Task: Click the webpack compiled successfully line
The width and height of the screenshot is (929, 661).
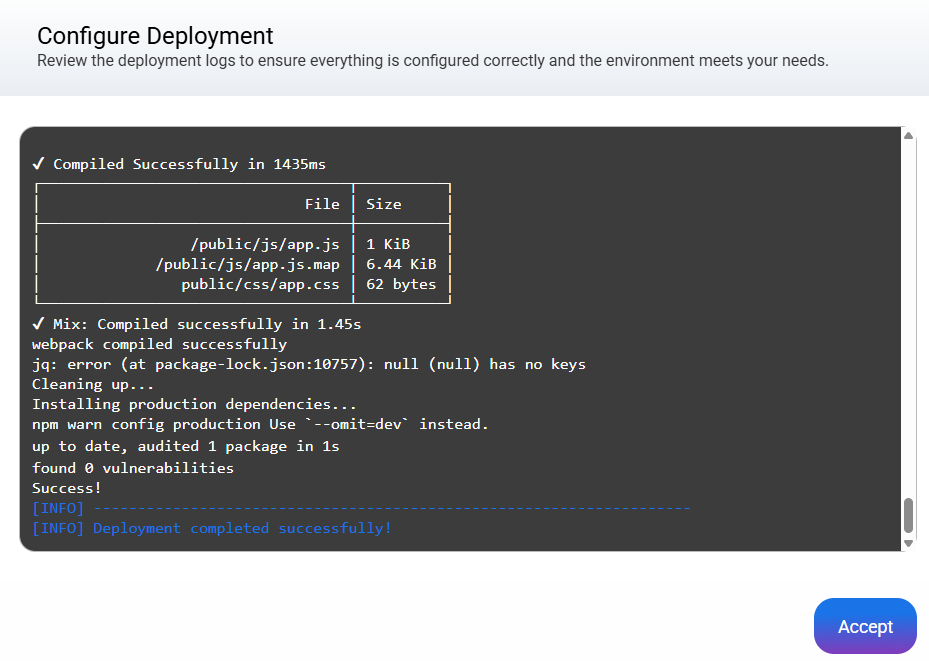Action: point(159,344)
